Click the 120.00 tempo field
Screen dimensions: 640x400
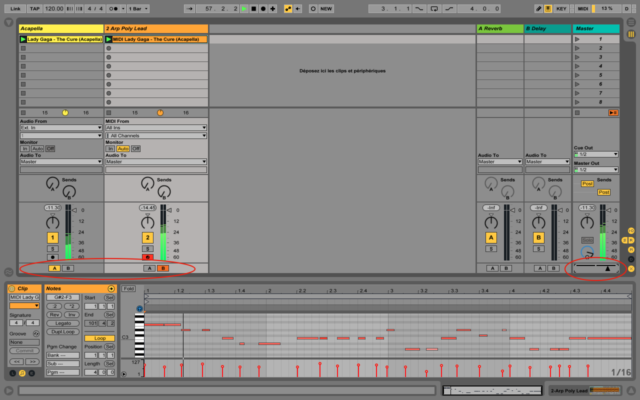tap(54, 9)
